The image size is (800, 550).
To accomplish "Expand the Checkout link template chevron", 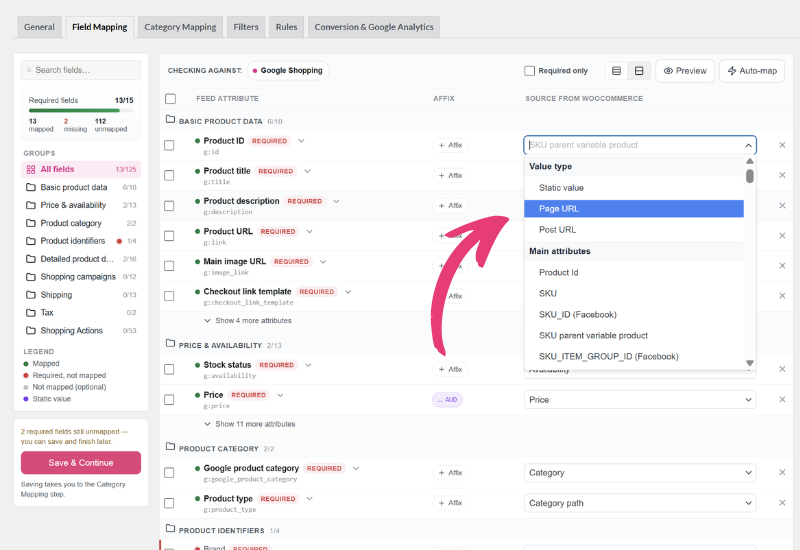I will (348, 292).
